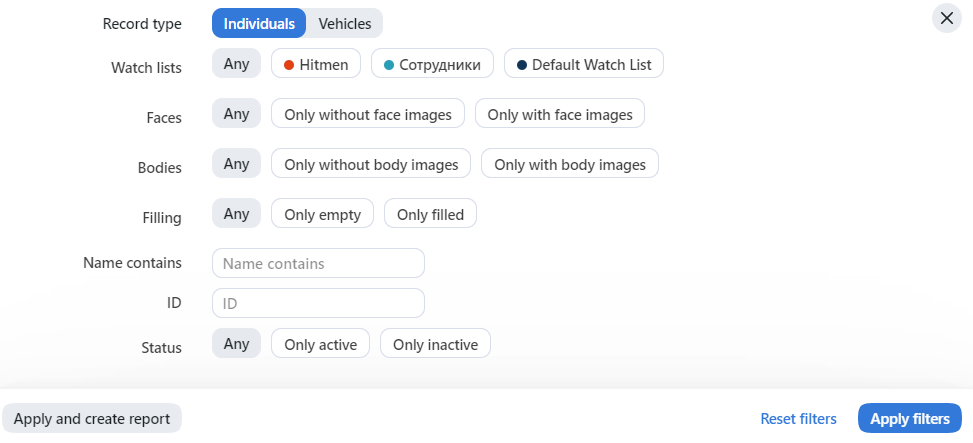Filter only without body images
This screenshot has height=443, width=973.
pyautogui.click(x=371, y=163)
